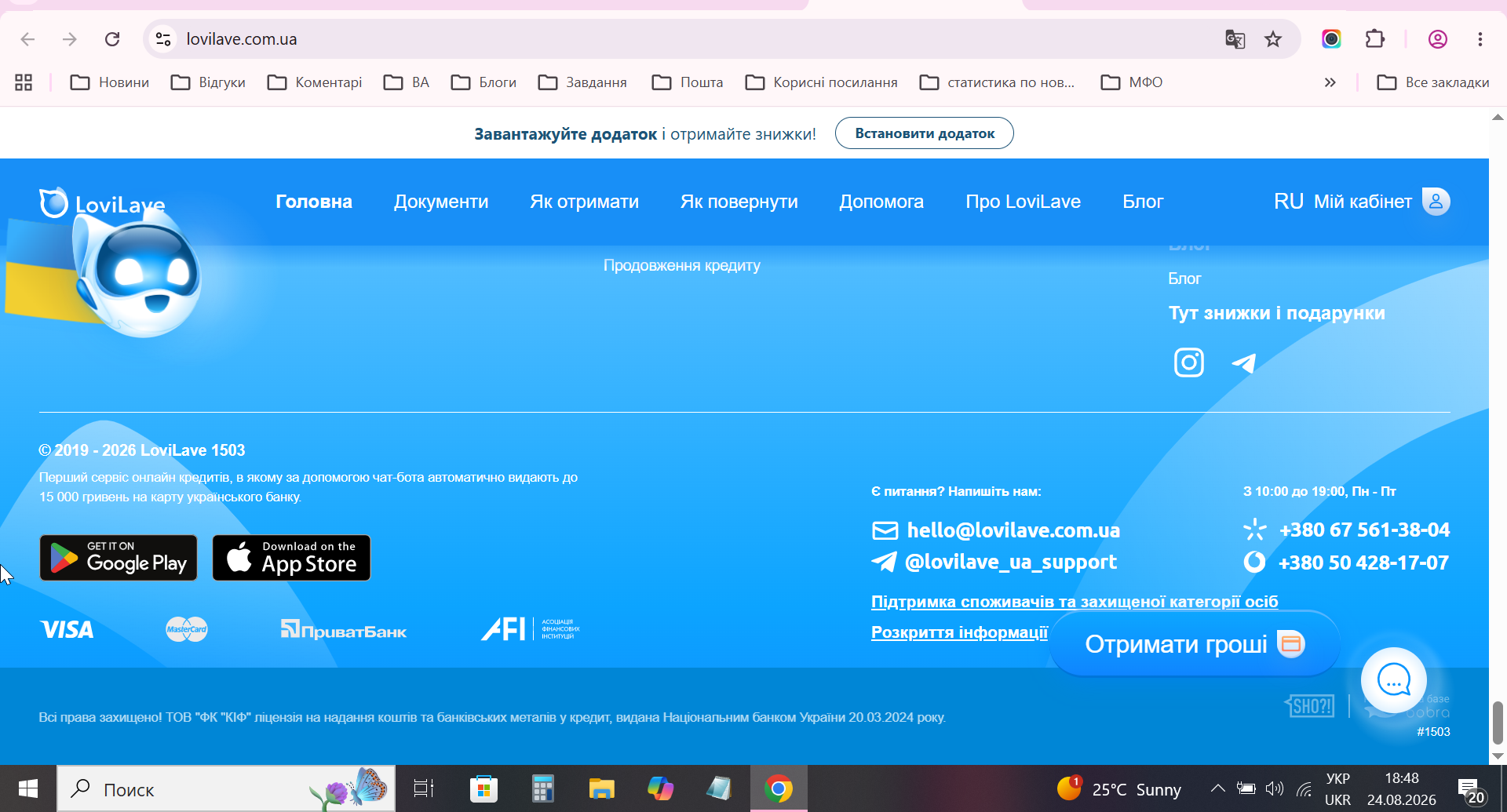Open the Telegram social icon
This screenshot has width=1507, height=812.
(1244, 362)
